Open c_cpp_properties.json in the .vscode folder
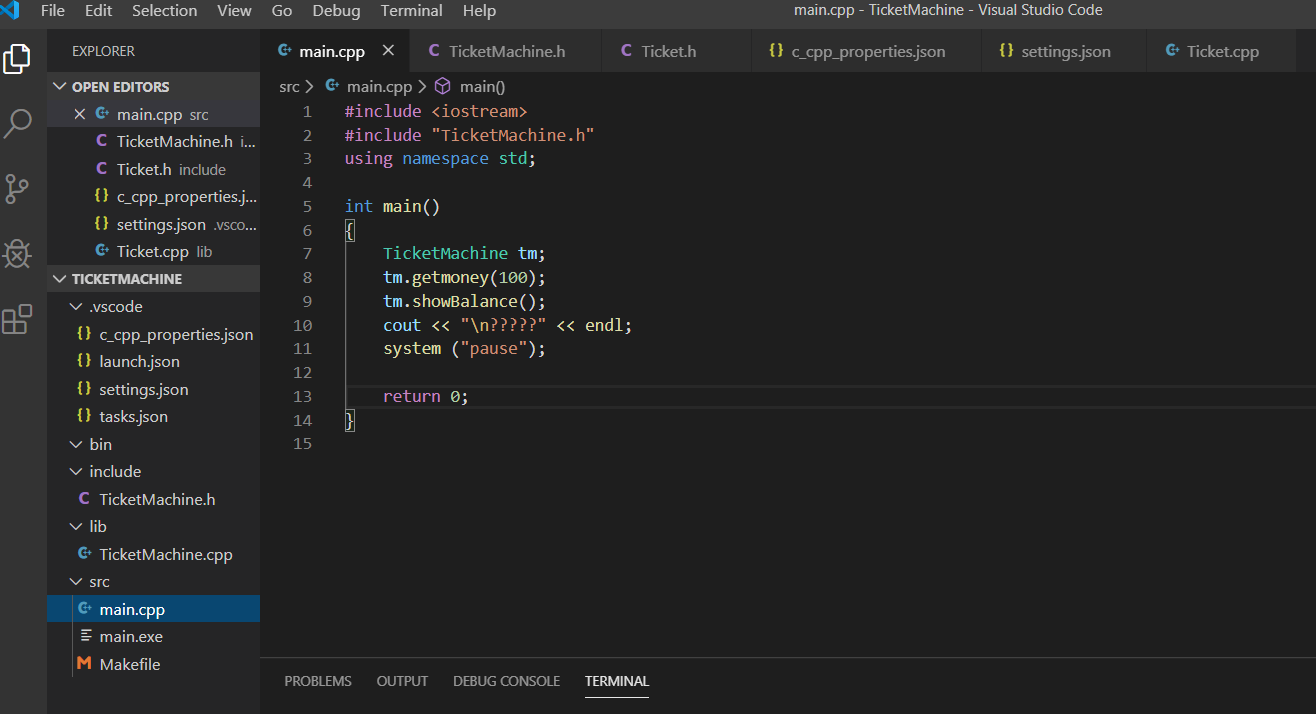The image size is (1316, 714). (153, 334)
